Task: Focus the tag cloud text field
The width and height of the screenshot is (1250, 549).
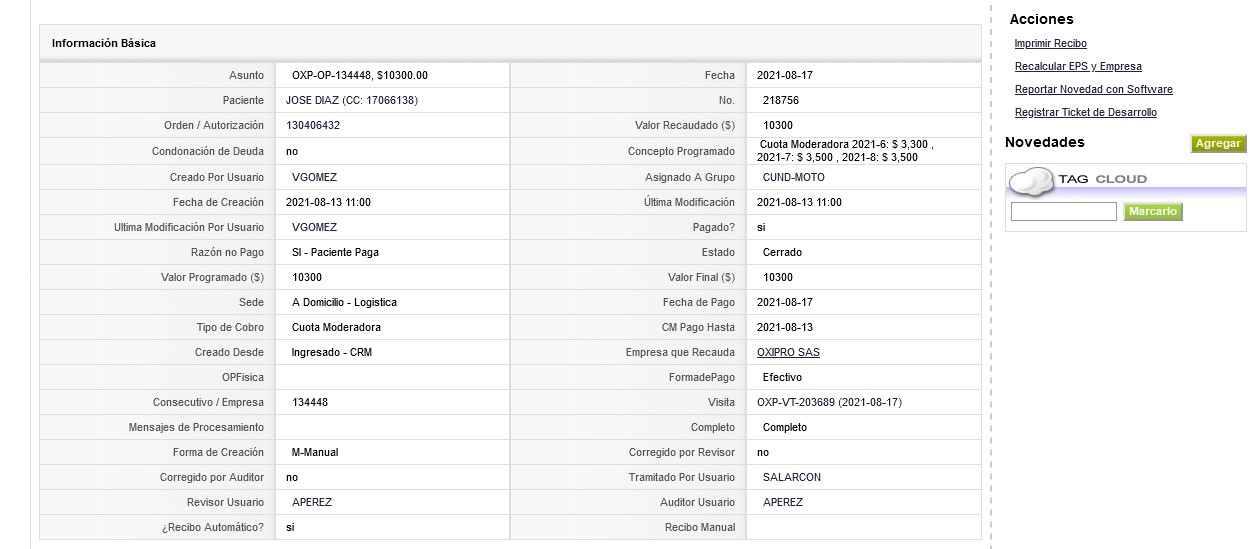Action: pyautogui.click(x=1063, y=212)
